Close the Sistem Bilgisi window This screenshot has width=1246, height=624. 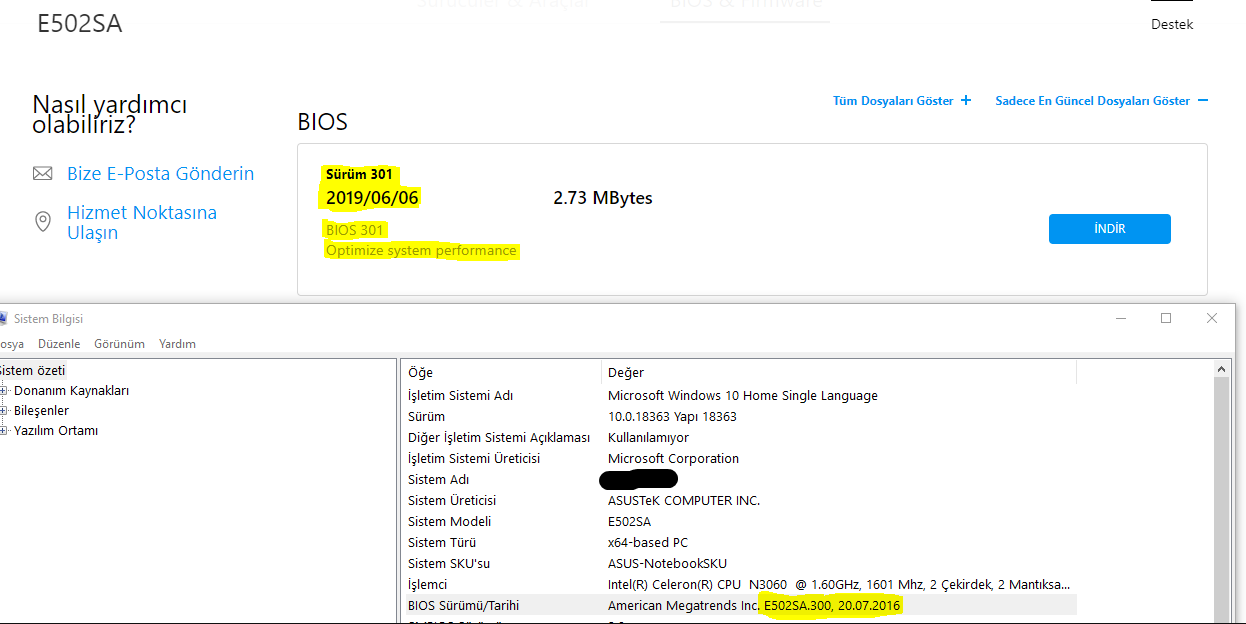pos(1212,318)
